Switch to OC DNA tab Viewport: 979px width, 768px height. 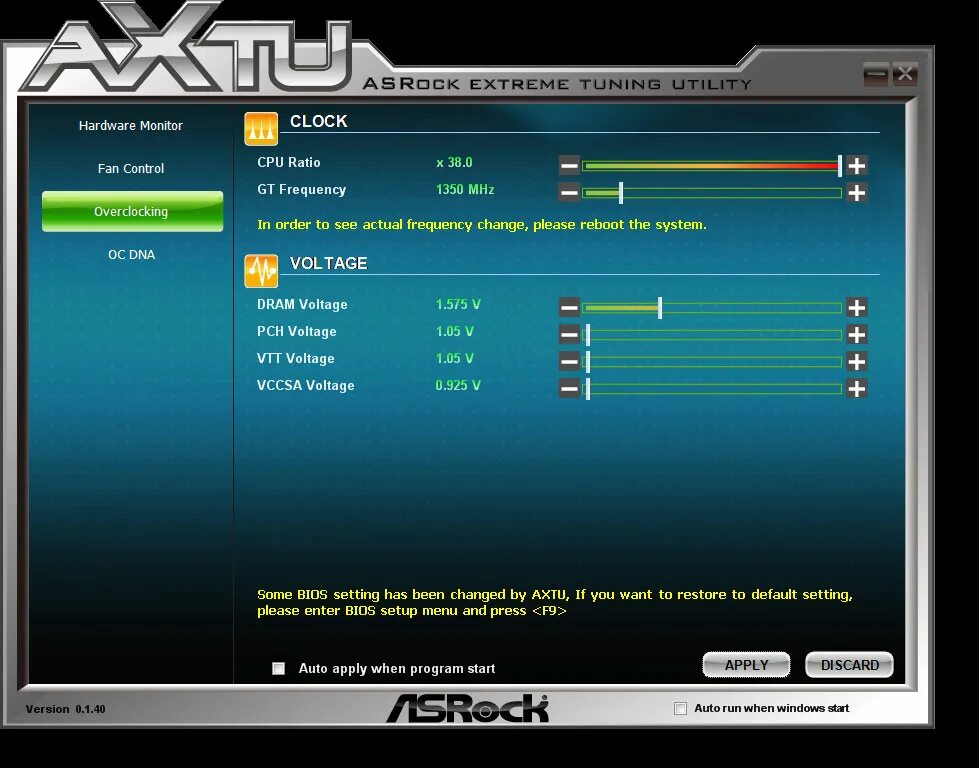click(x=131, y=255)
